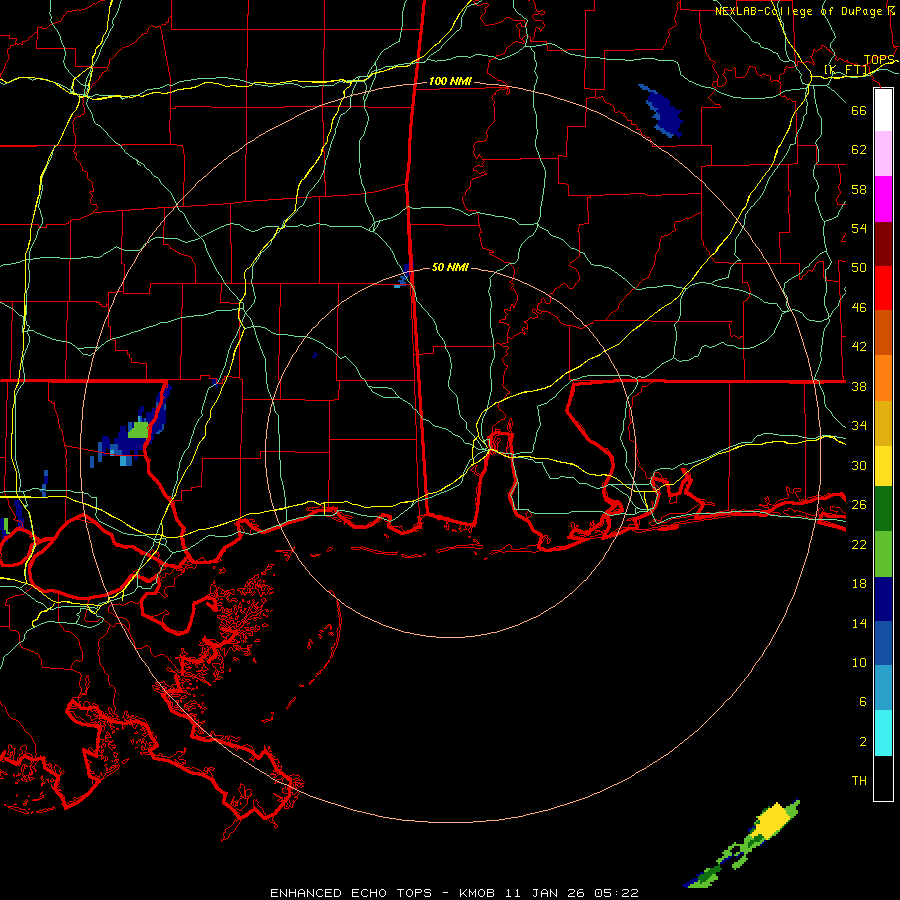Viewport: 900px width, 900px height.
Task: Click the '34' legend label
Action: [859, 426]
